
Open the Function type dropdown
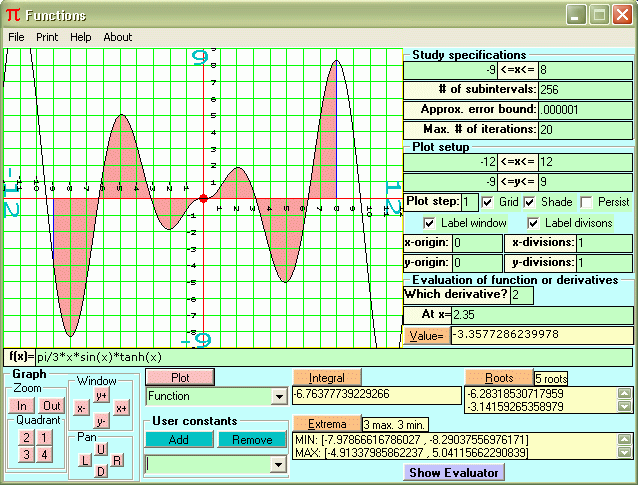coord(277,397)
